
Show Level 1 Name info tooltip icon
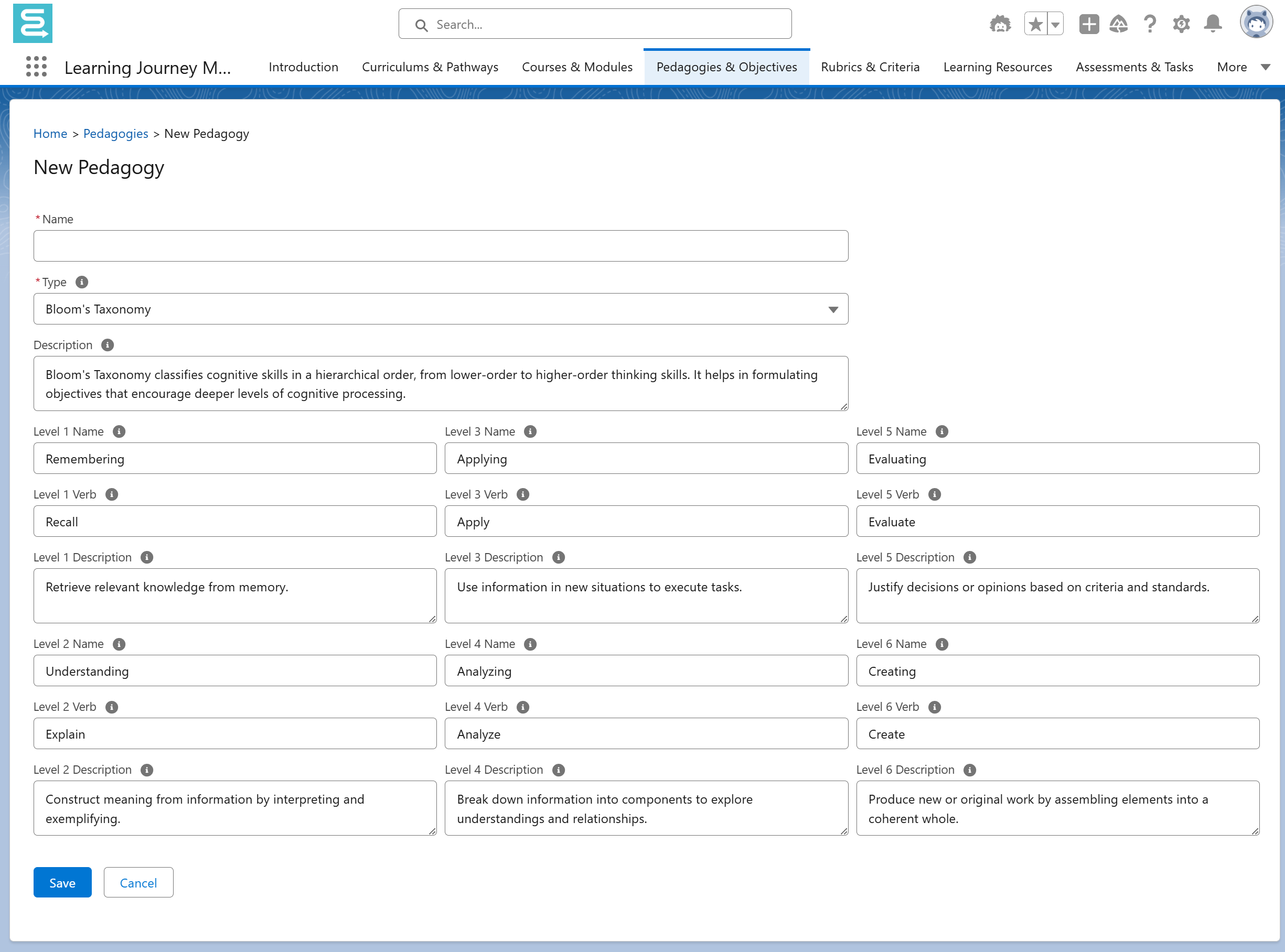[x=119, y=431]
